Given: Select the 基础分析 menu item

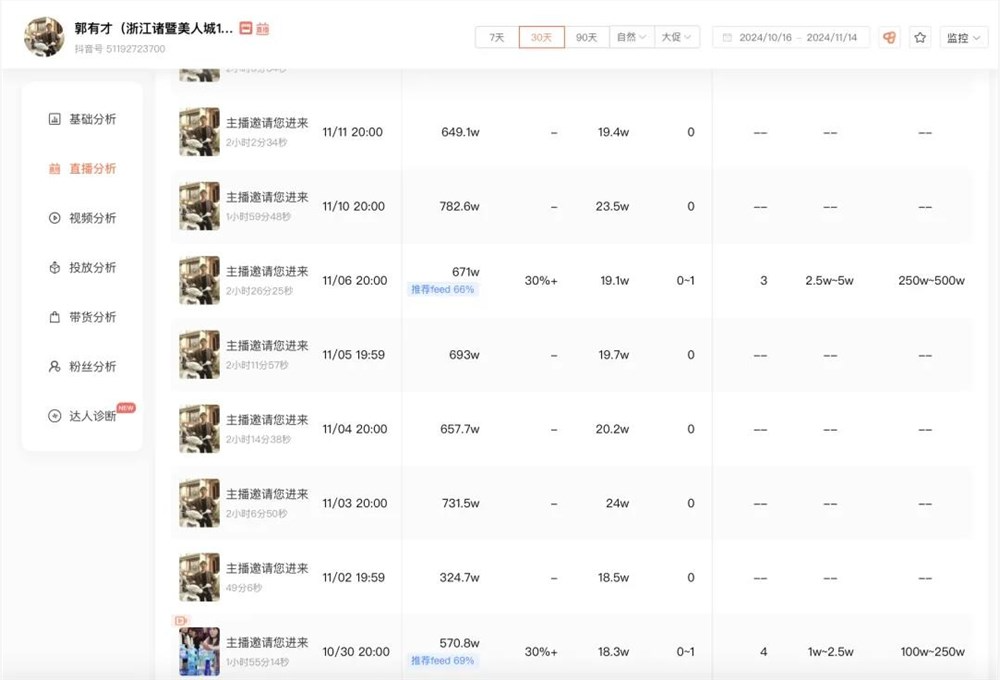Looking at the screenshot, I should tap(88, 117).
